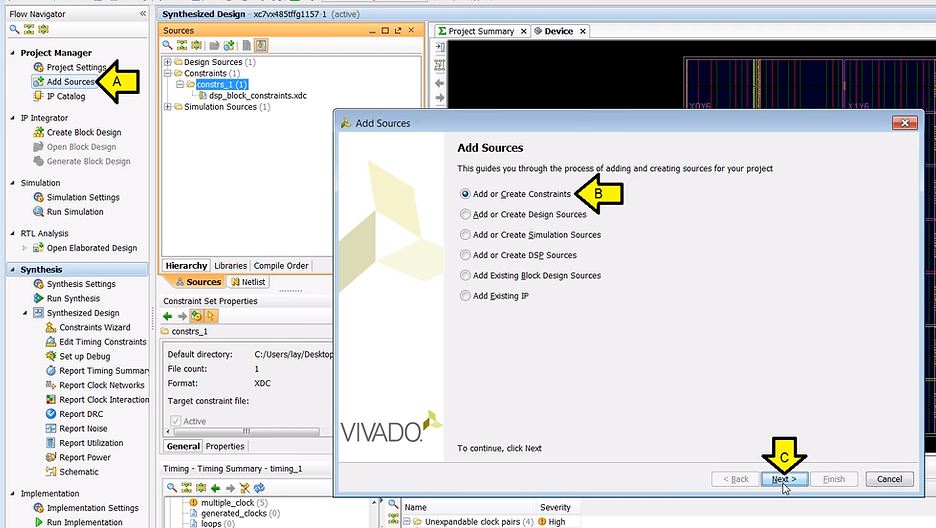The image size is (936, 528).
Task: Open Report DRC
Action: tap(81, 414)
